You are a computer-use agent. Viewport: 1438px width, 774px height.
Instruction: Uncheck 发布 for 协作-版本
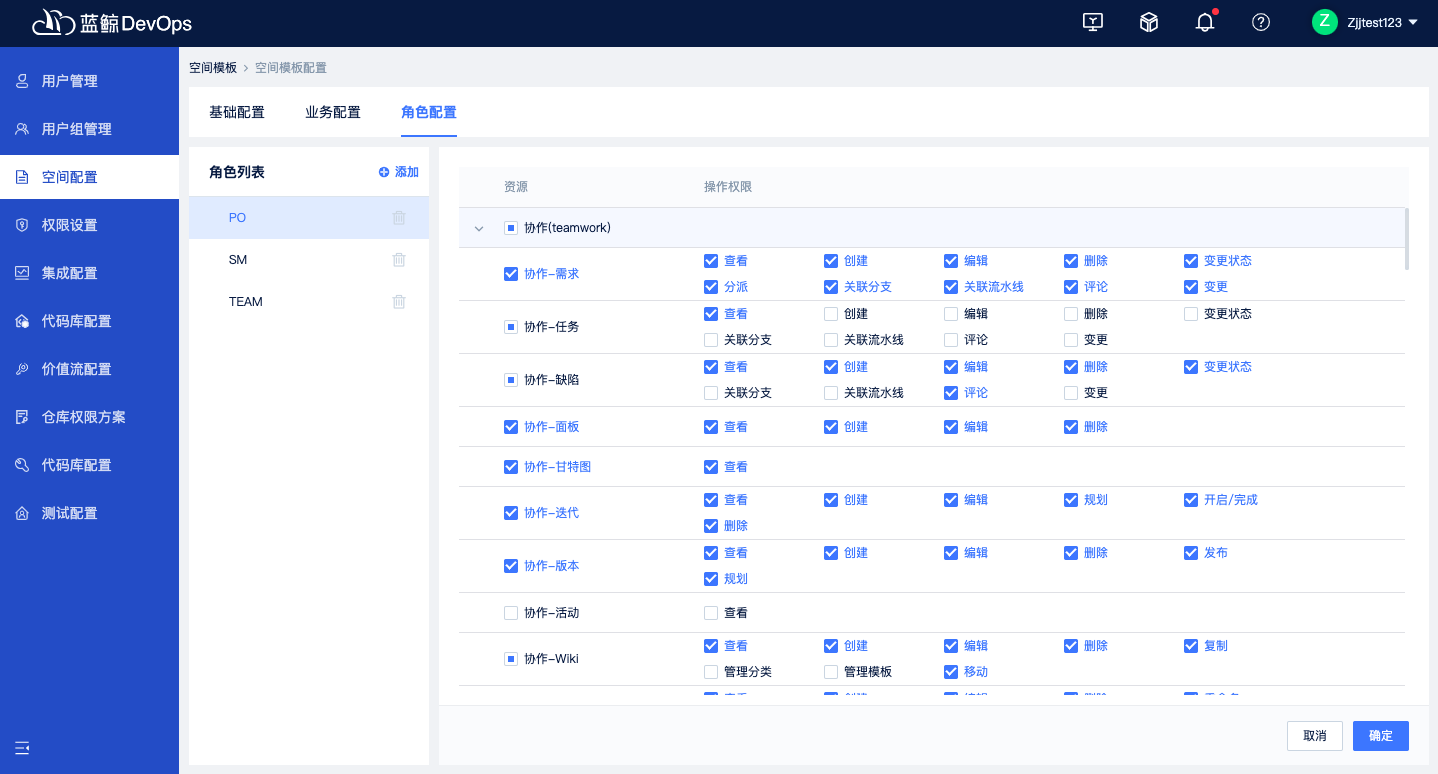tap(1191, 553)
